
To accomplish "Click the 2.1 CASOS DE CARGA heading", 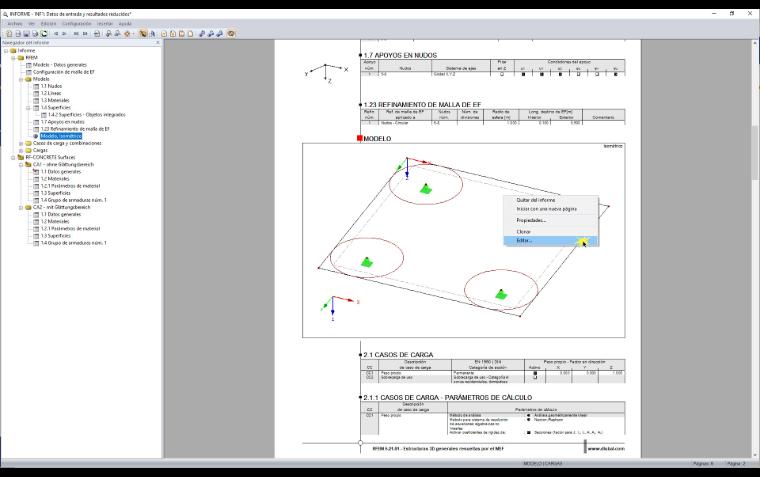I will 398,355.
